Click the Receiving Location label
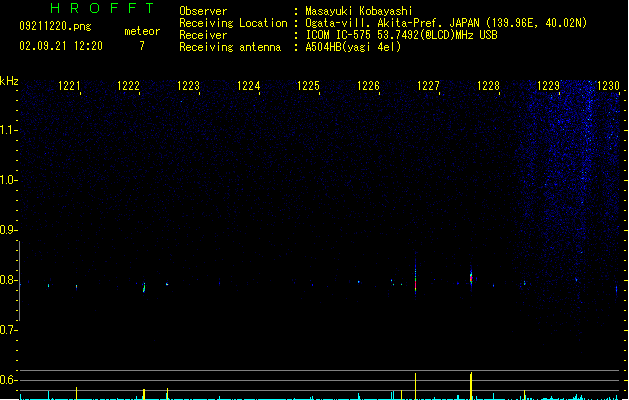Screen dimensions: 629x400 (233, 23)
